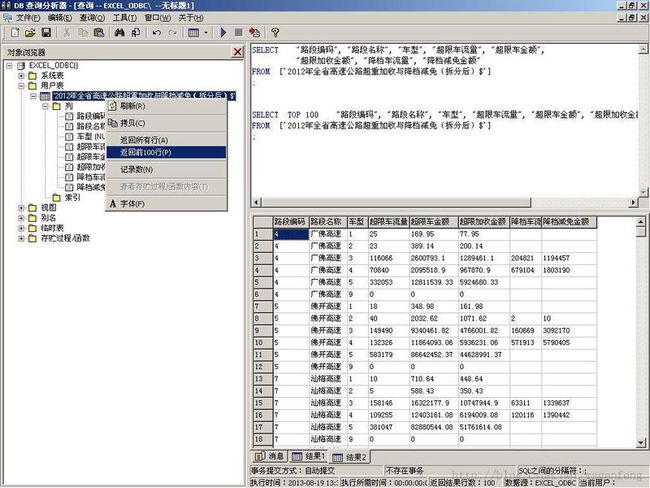650x488 pixels.
Task: Expand the 临时表 folder
Action: (x=21, y=228)
